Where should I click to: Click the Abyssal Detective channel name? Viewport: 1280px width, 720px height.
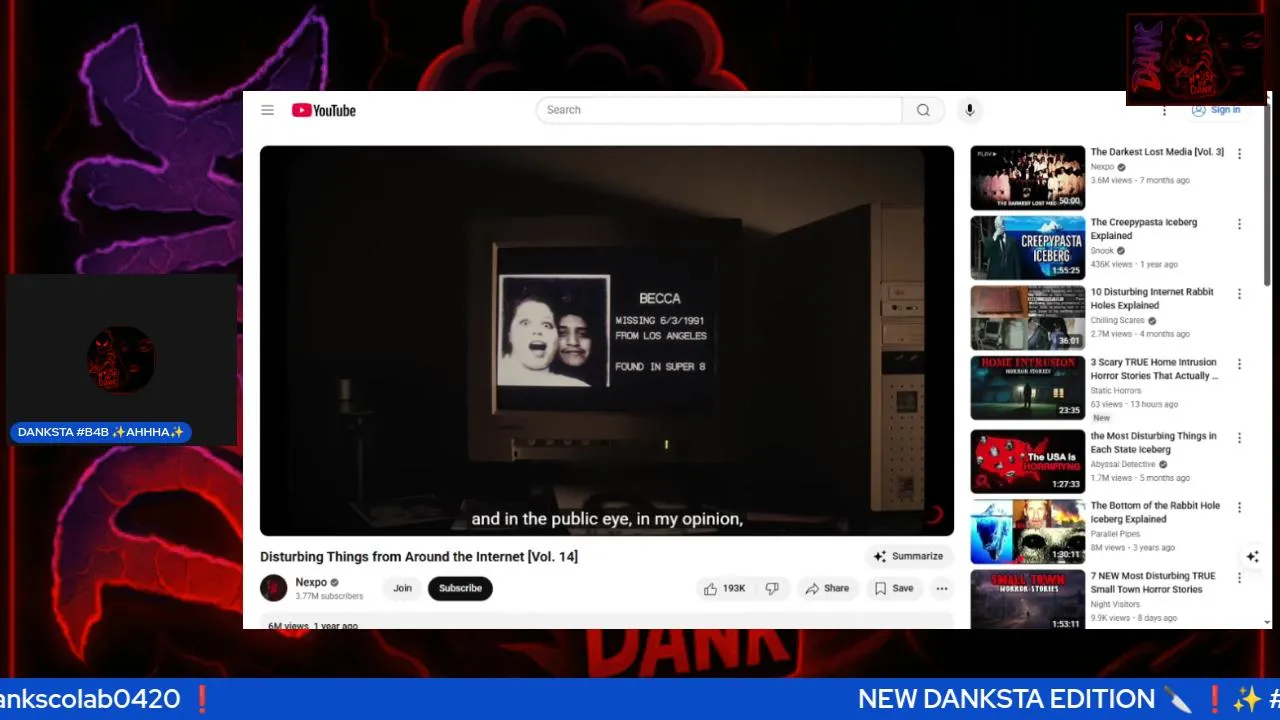(1122, 465)
